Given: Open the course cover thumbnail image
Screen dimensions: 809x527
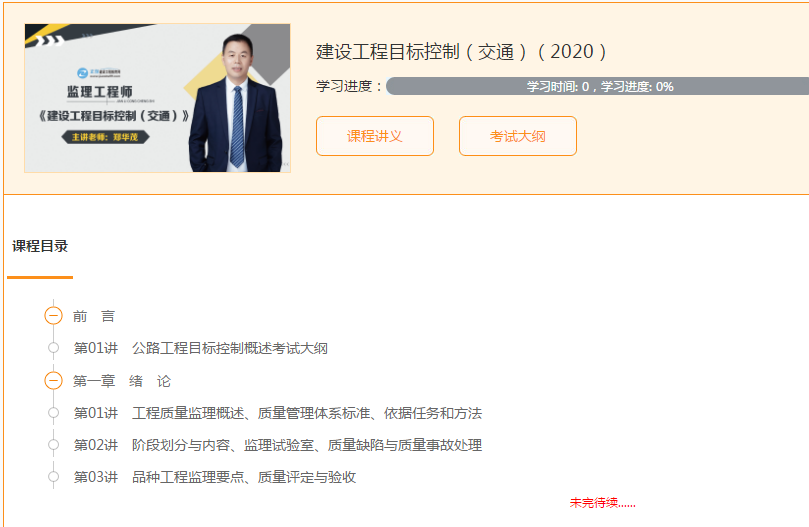Looking at the screenshot, I should point(157,98).
